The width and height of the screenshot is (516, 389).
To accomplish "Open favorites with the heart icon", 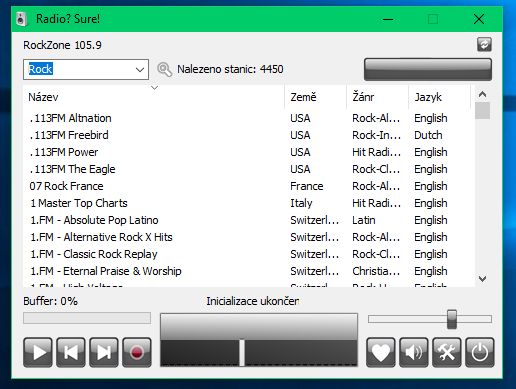I will click(x=381, y=352).
